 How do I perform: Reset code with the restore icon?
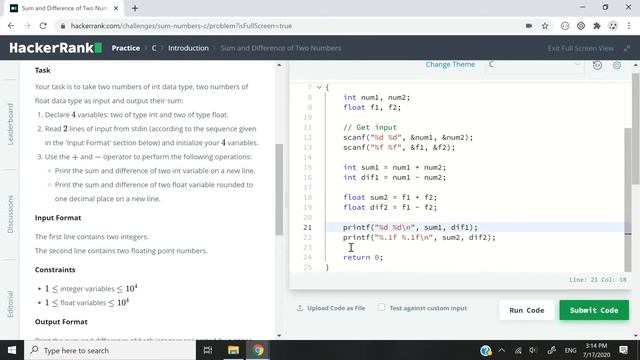(x=597, y=65)
